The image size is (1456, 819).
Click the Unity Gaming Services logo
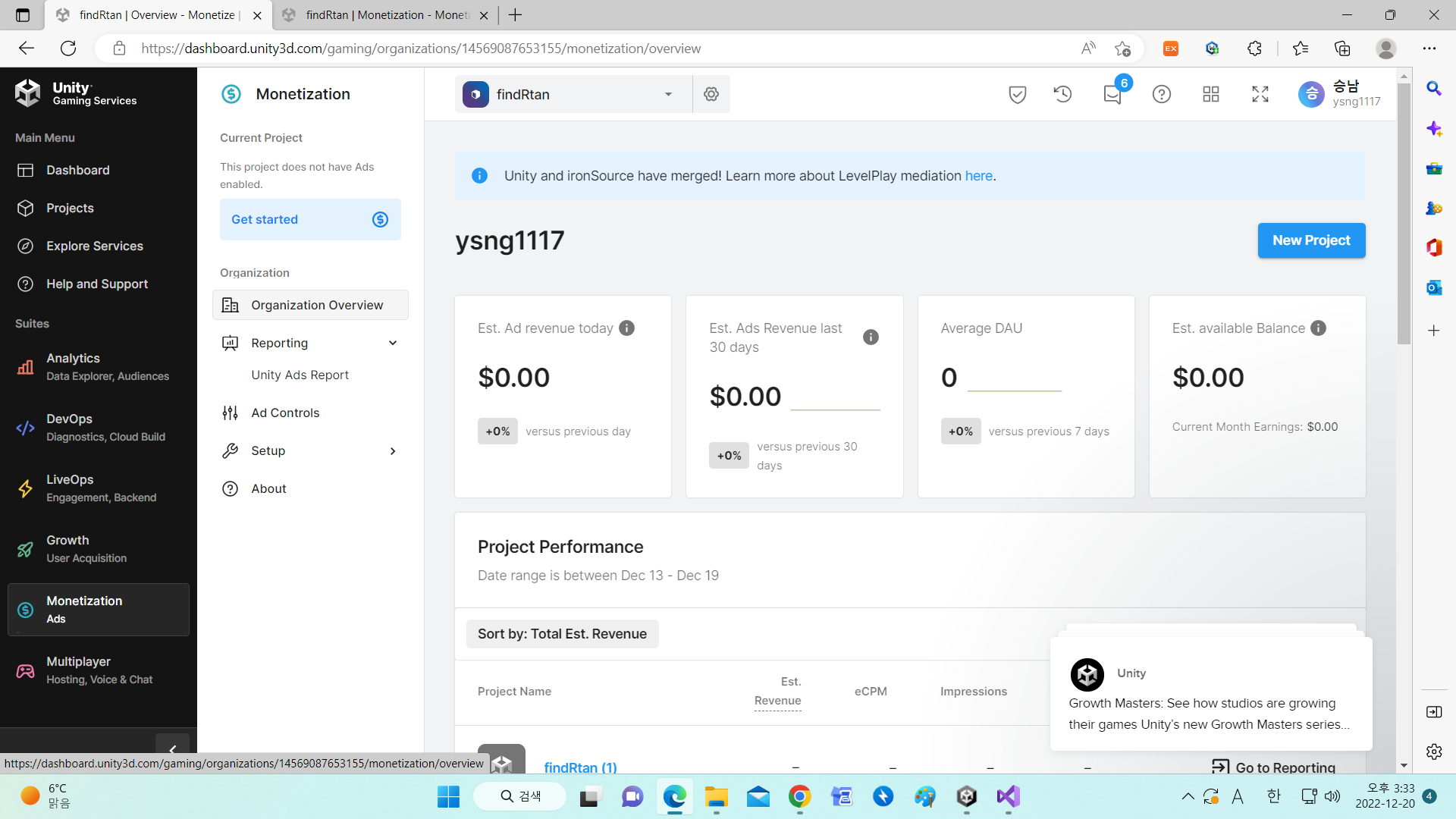click(76, 93)
